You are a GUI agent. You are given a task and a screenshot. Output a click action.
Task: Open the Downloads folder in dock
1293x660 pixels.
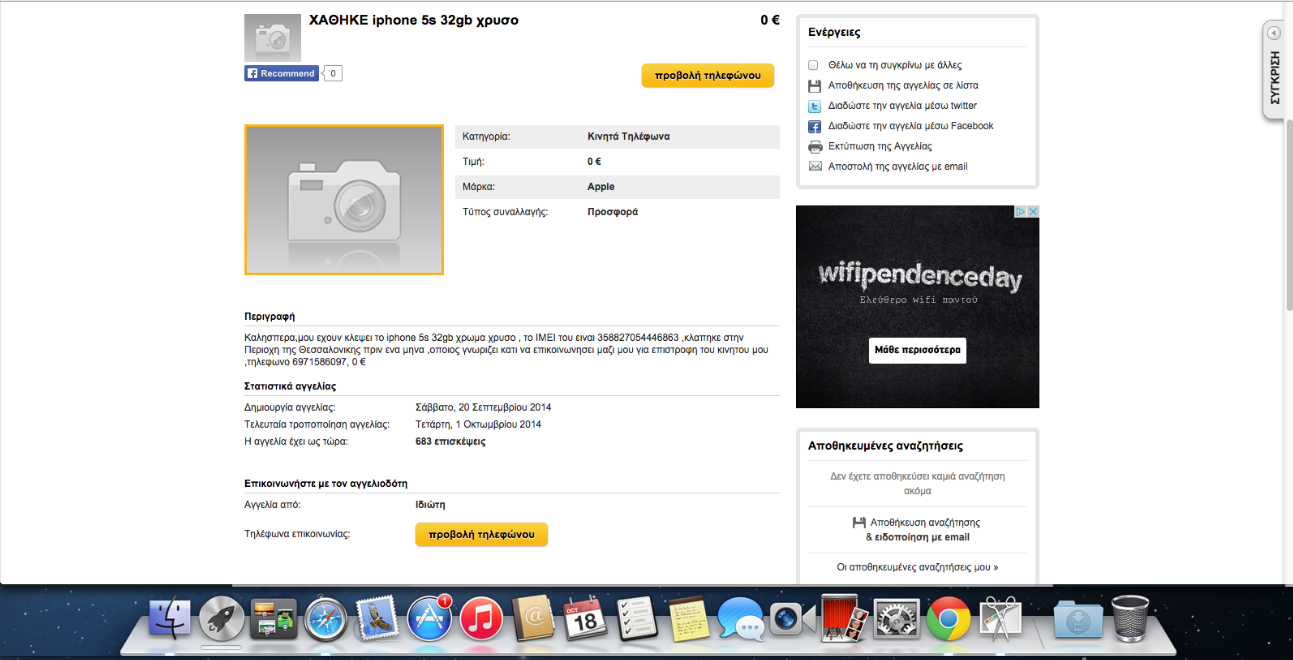tap(1077, 618)
